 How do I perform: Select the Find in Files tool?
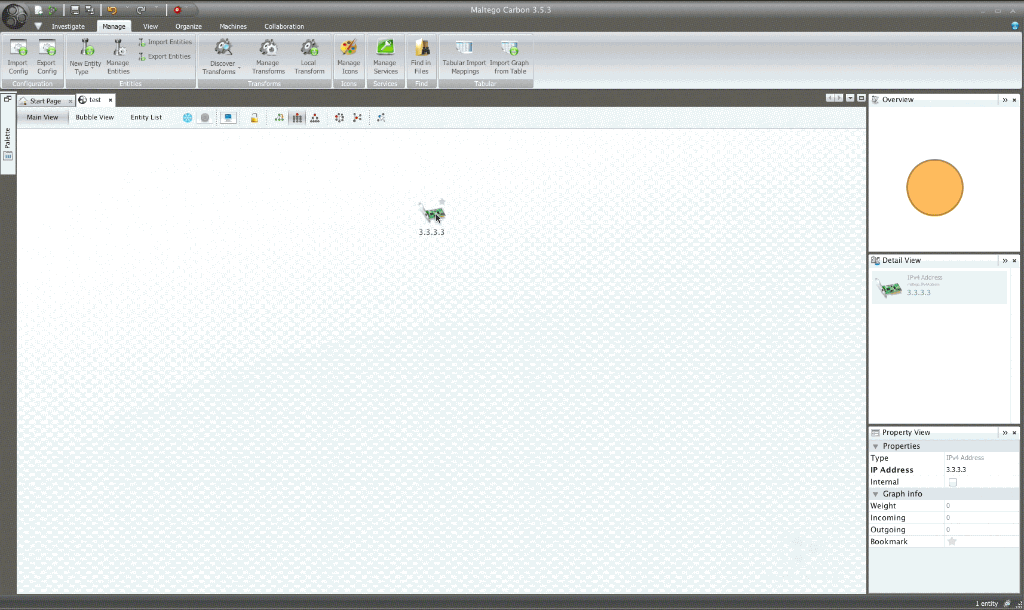421,58
